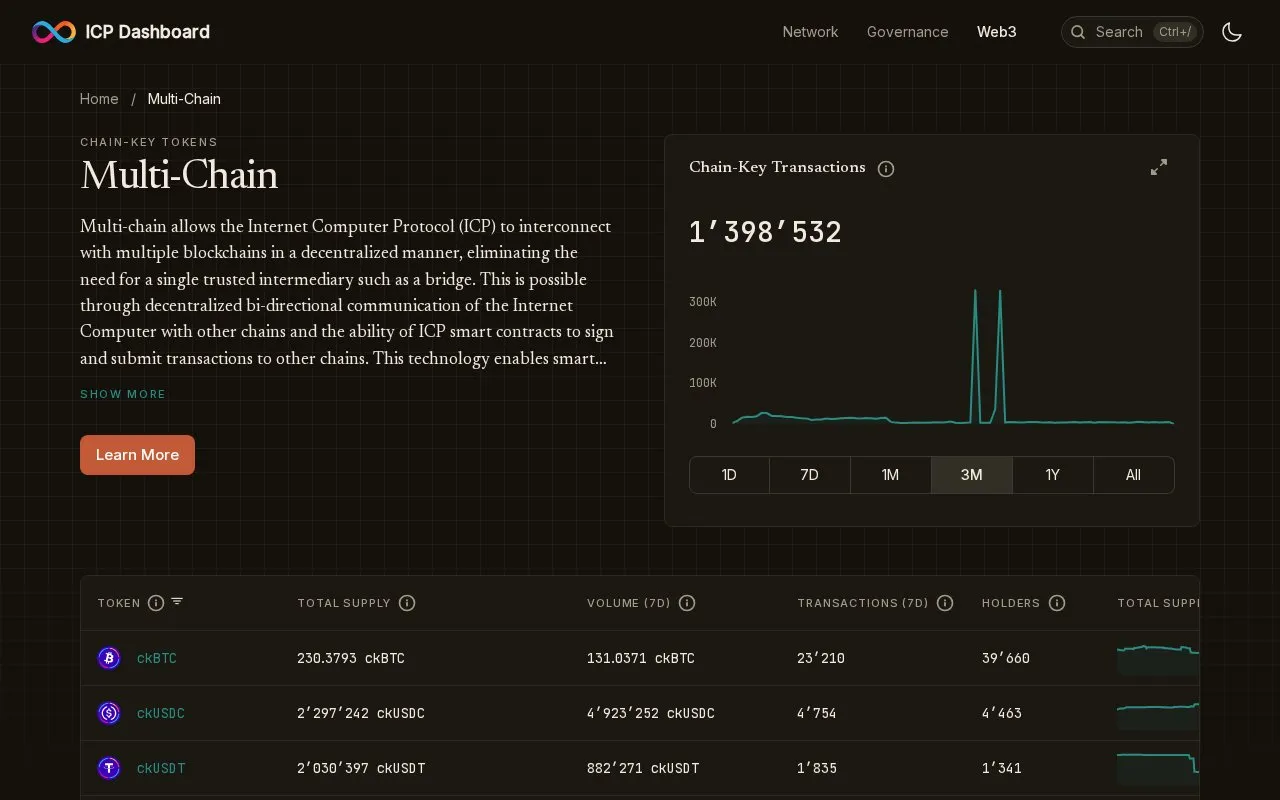
Task: Click the search magnifier icon
Action: (1078, 32)
